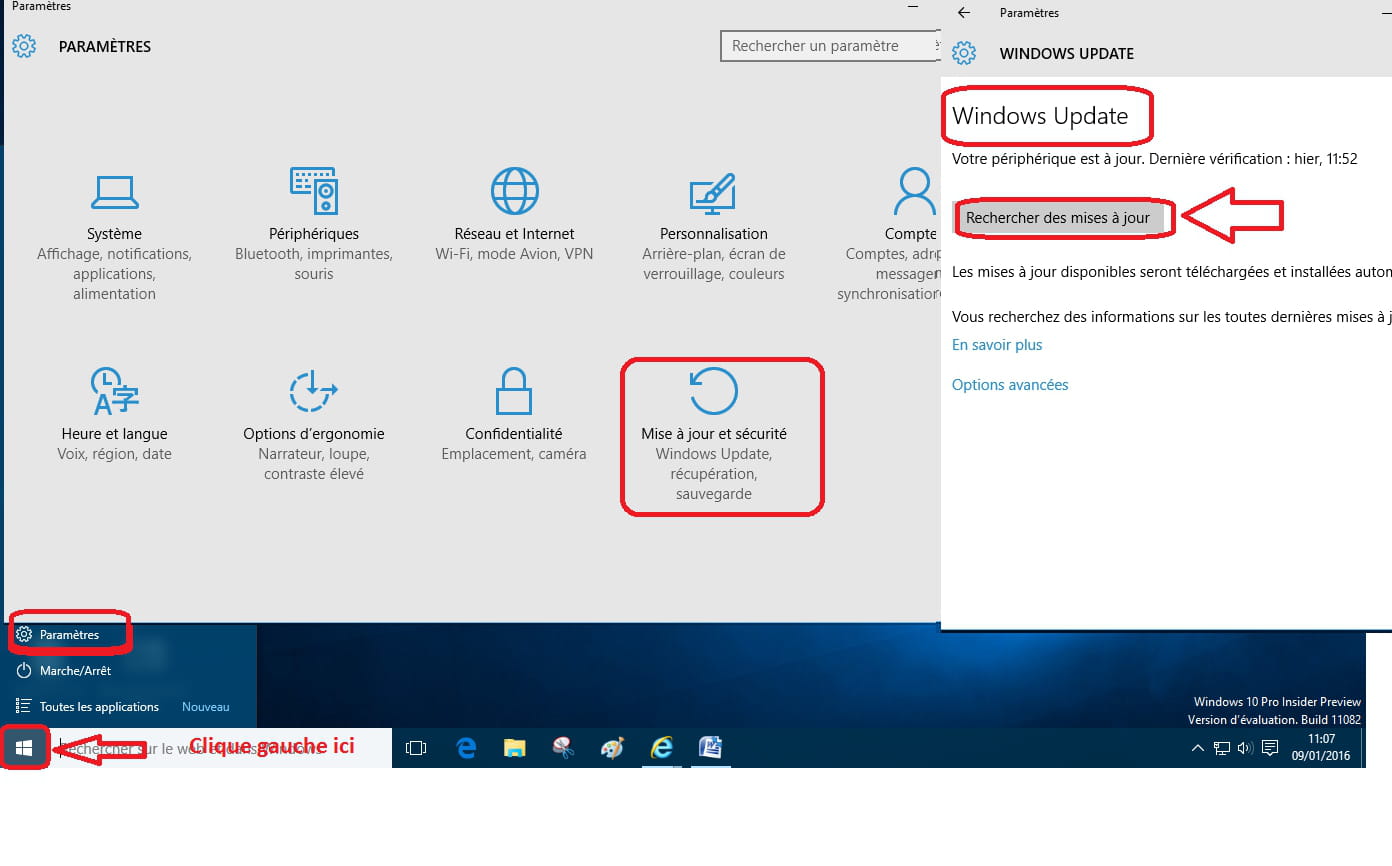This screenshot has width=1392, height=866.
Task: Launch Internet Explorer from the taskbar
Action: pos(661,747)
